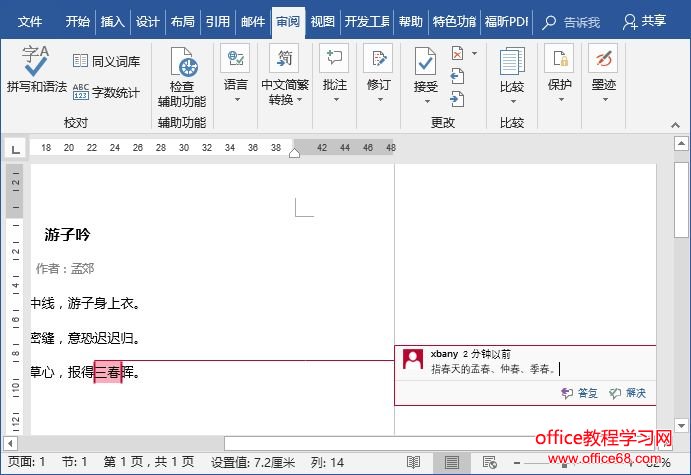Click the vertical scrollbar down arrow

681,426
